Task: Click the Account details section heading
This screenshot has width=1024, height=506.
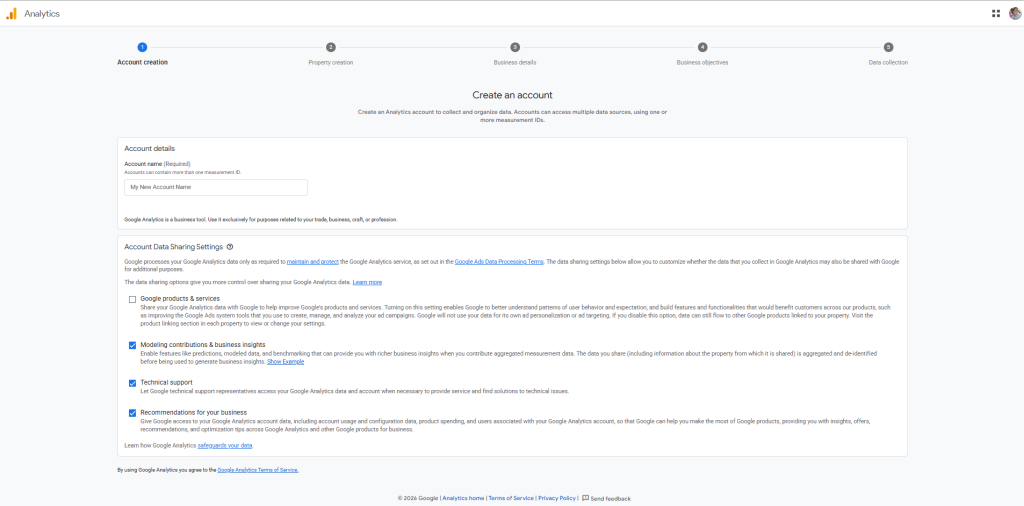Action: [150, 149]
